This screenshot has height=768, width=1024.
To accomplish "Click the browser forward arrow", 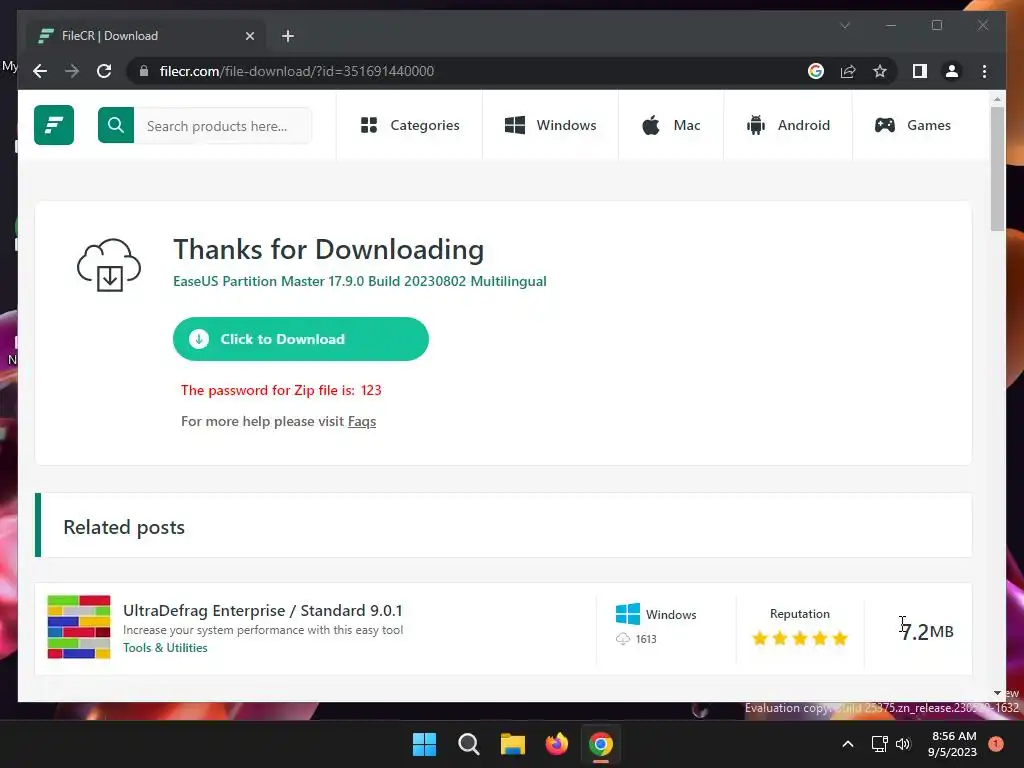I will click(72, 71).
